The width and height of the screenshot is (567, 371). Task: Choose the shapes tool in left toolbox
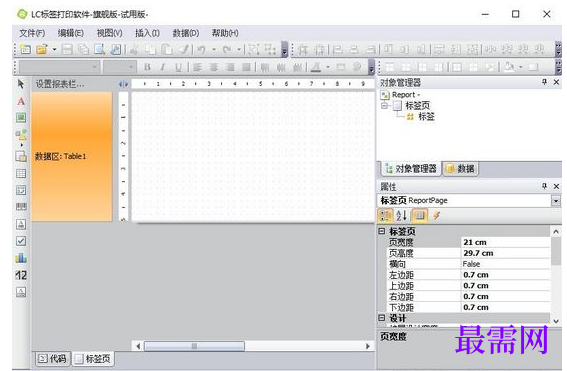point(21,135)
